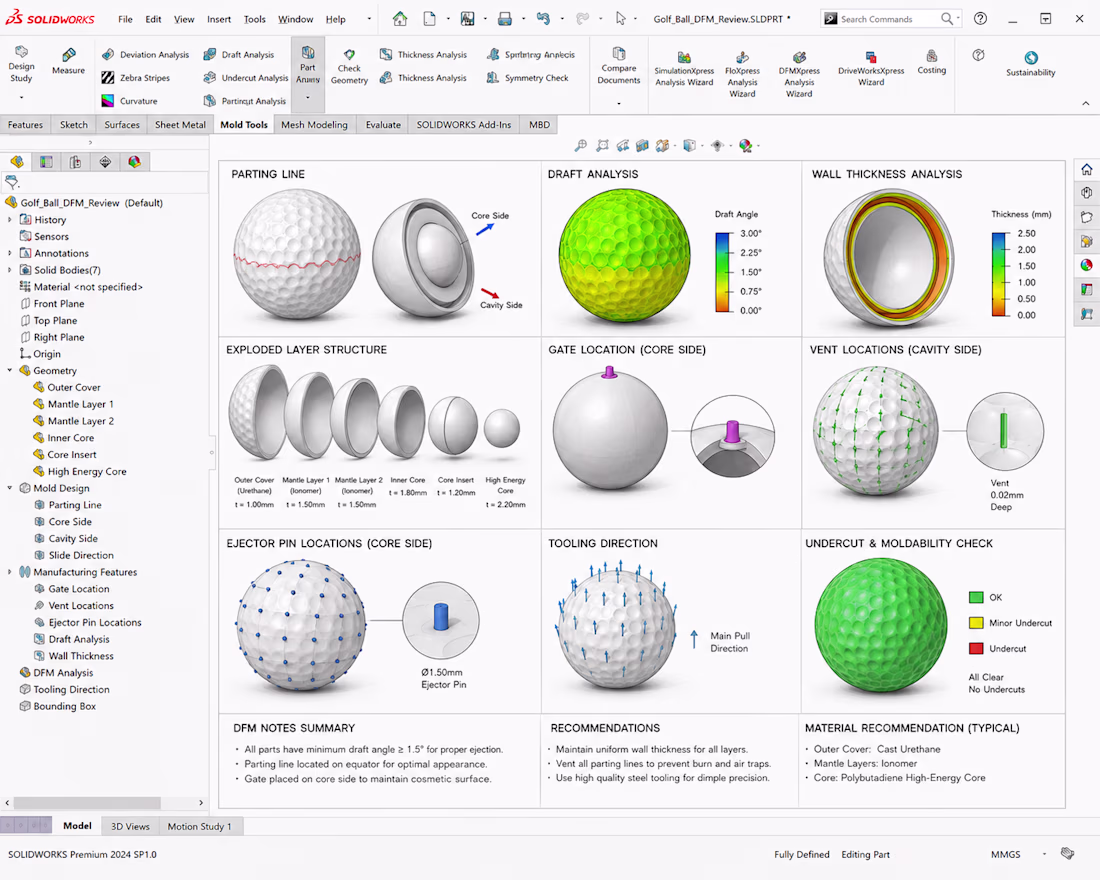Click the Home icon in the task pane
1100x880 pixels.
tap(1087, 169)
